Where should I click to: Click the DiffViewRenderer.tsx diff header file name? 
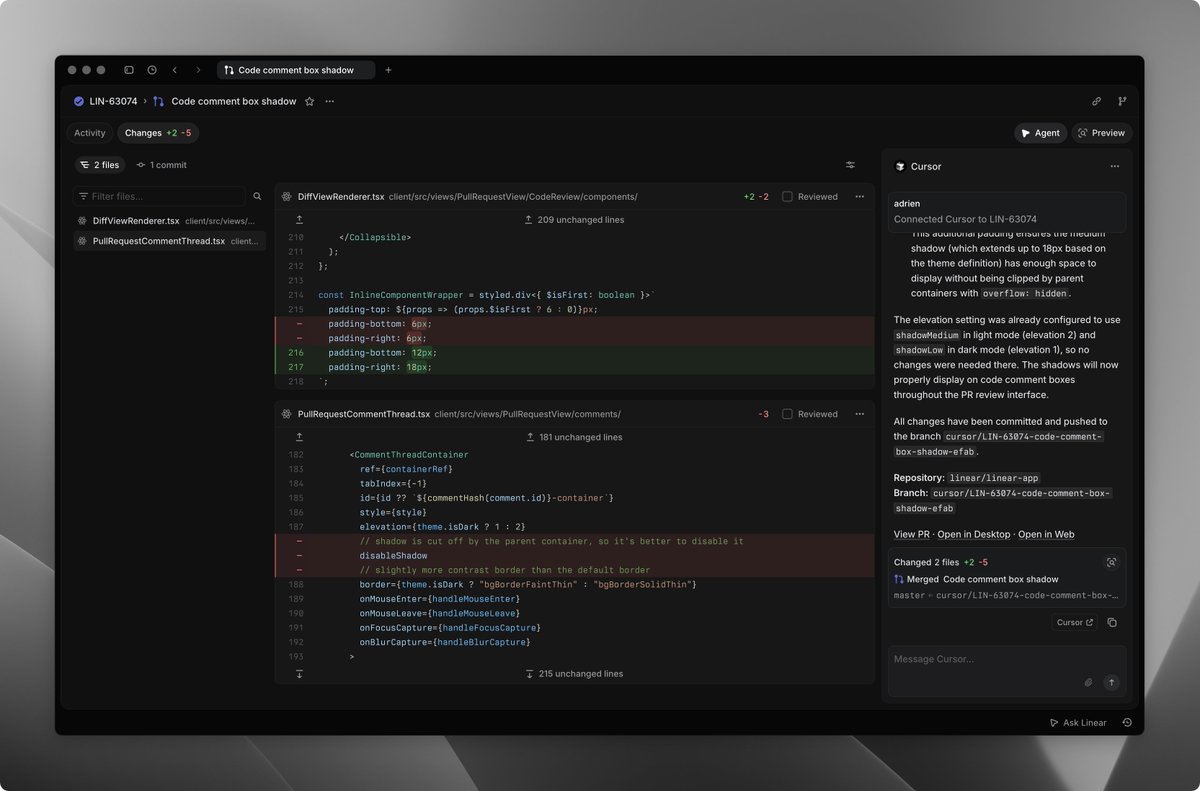[341, 197]
